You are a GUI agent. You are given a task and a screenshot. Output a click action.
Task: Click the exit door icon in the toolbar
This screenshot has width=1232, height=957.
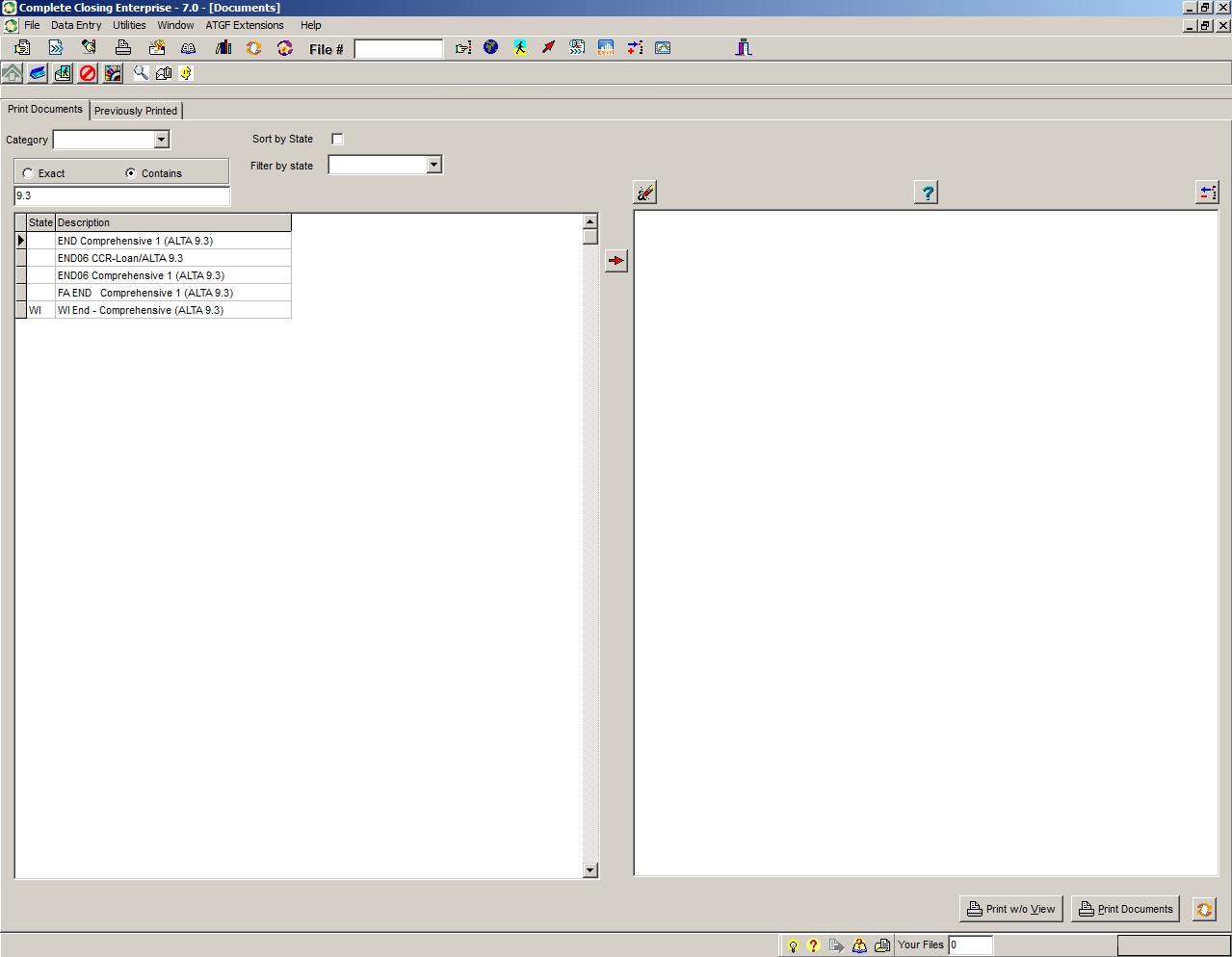[744, 47]
